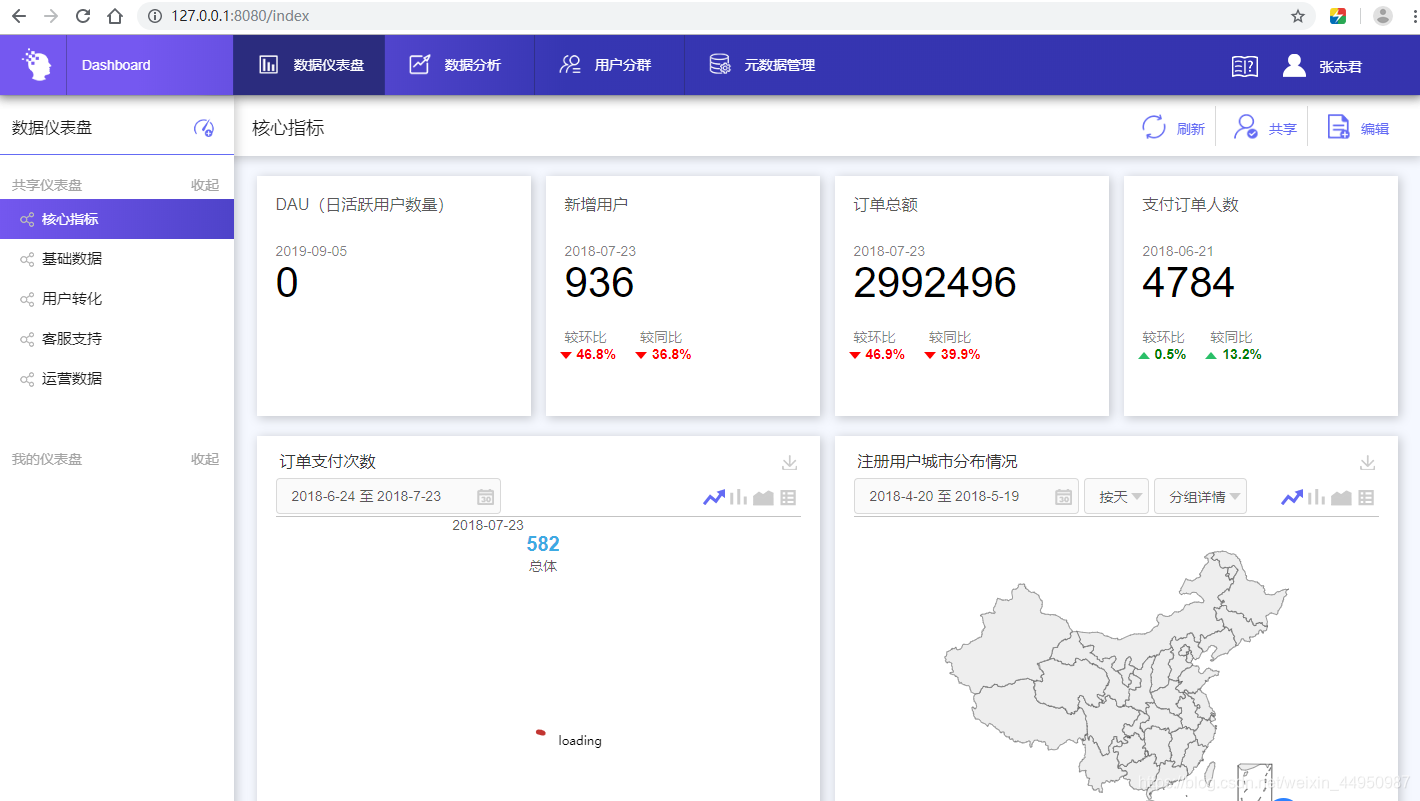Screen dimensions: 1420x801
Task: Reload the page with the browser refresh icon
Action: (83, 16)
